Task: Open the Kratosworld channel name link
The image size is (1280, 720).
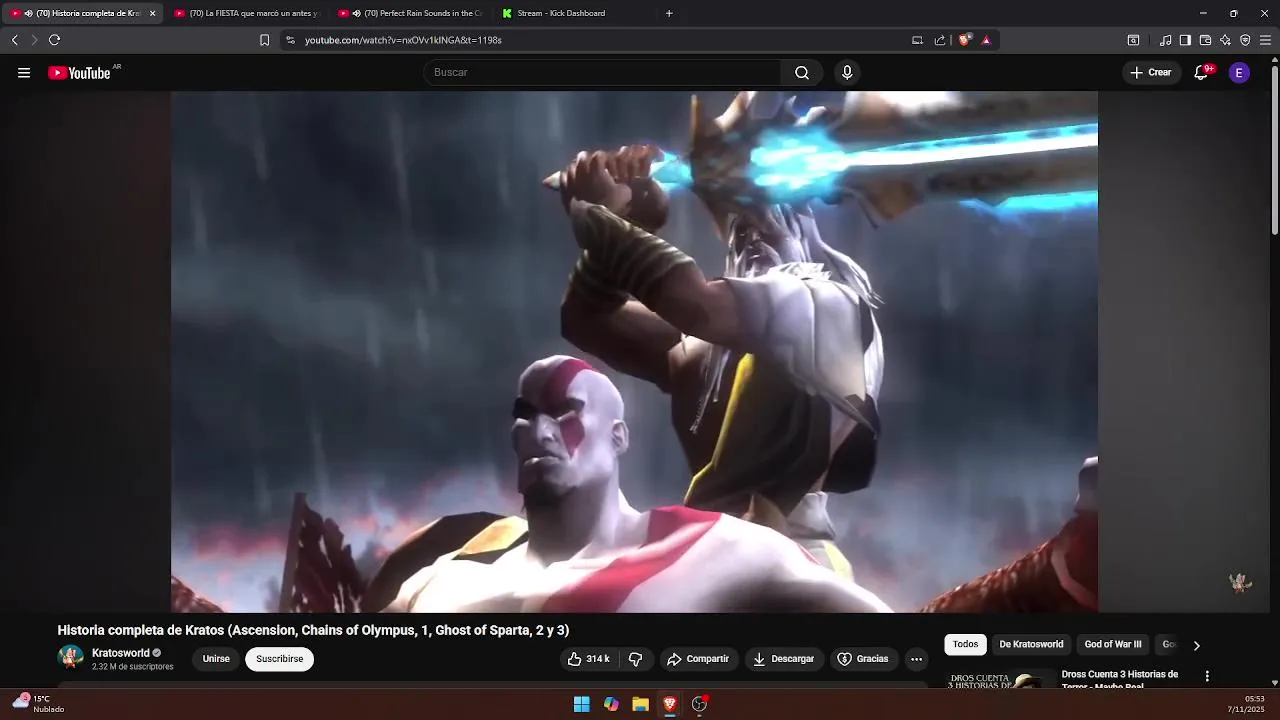Action: pyautogui.click(x=120, y=653)
